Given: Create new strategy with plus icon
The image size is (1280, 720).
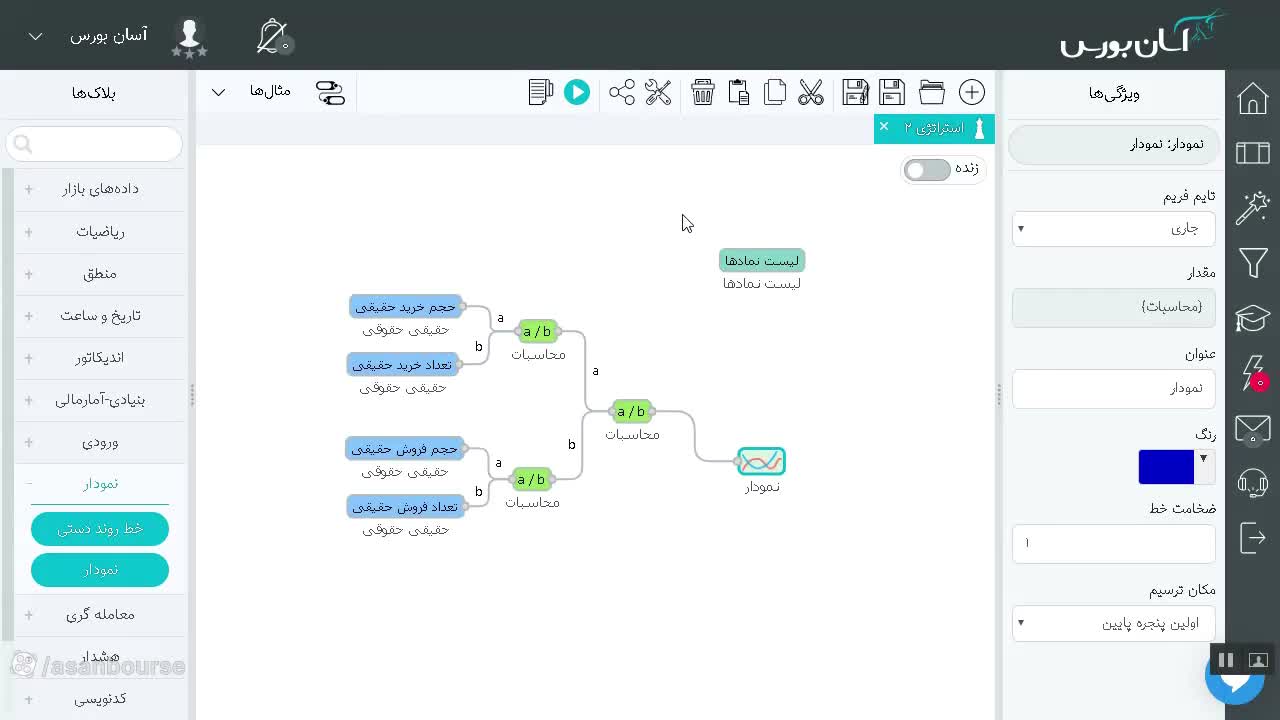Looking at the screenshot, I should click(972, 92).
